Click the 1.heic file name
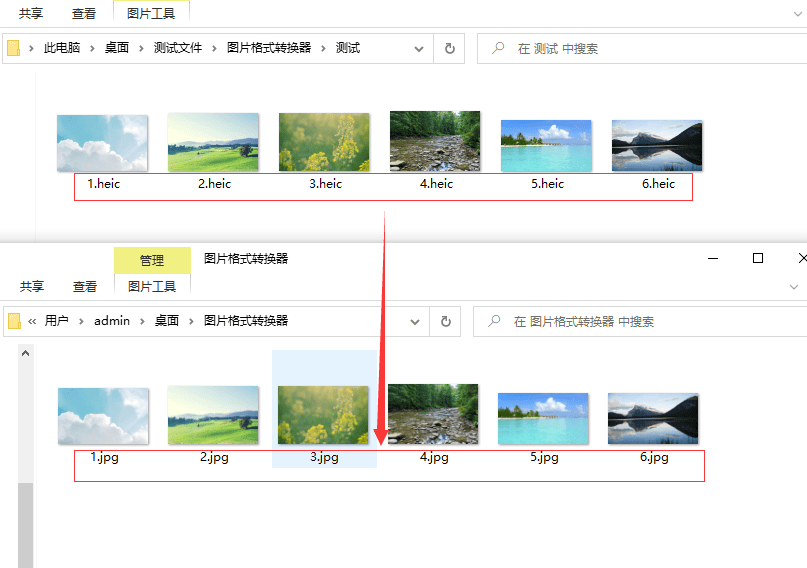This screenshot has width=807, height=568. (x=103, y=184)
